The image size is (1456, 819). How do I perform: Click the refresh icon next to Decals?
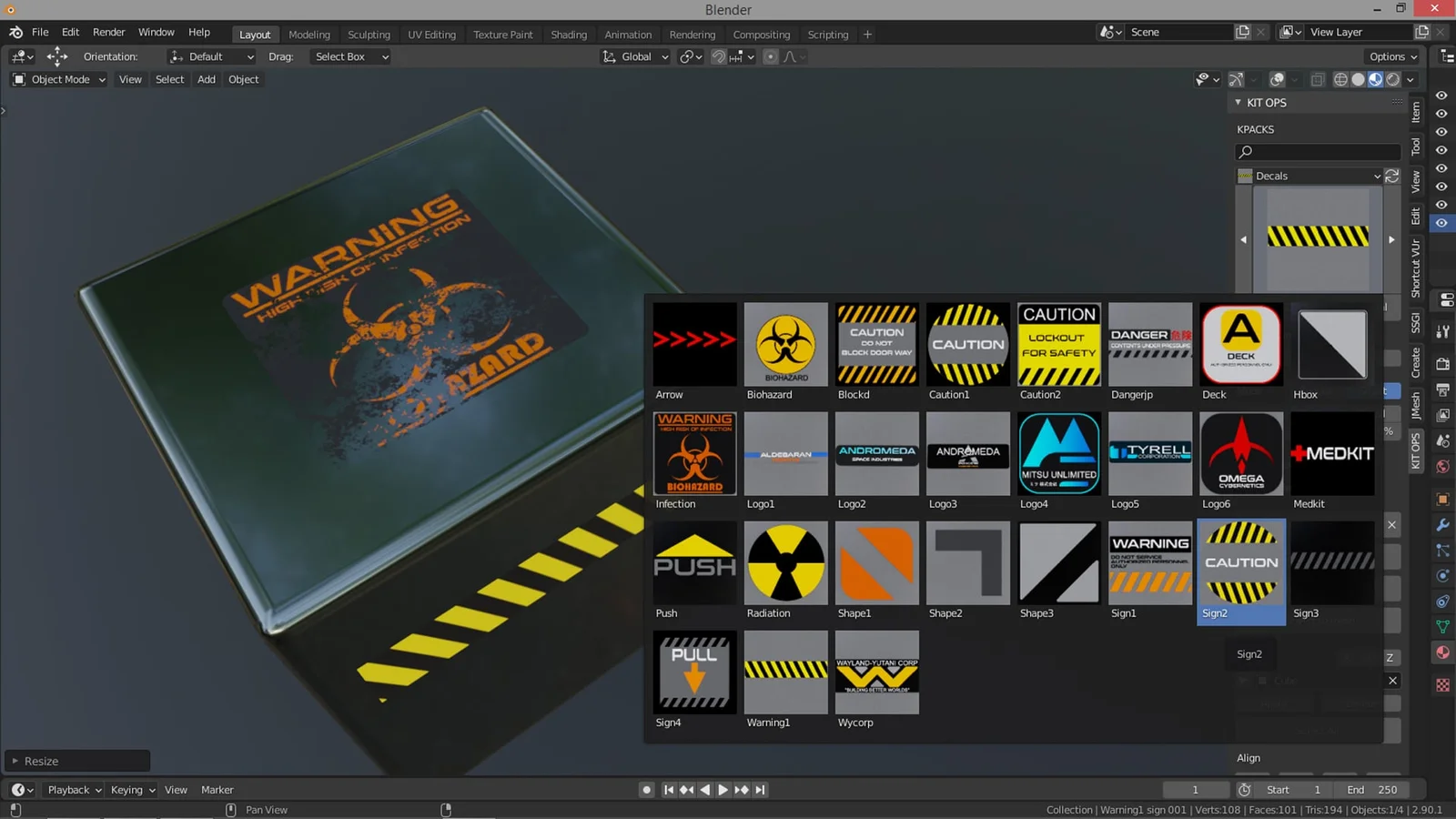click(1392, 176)
